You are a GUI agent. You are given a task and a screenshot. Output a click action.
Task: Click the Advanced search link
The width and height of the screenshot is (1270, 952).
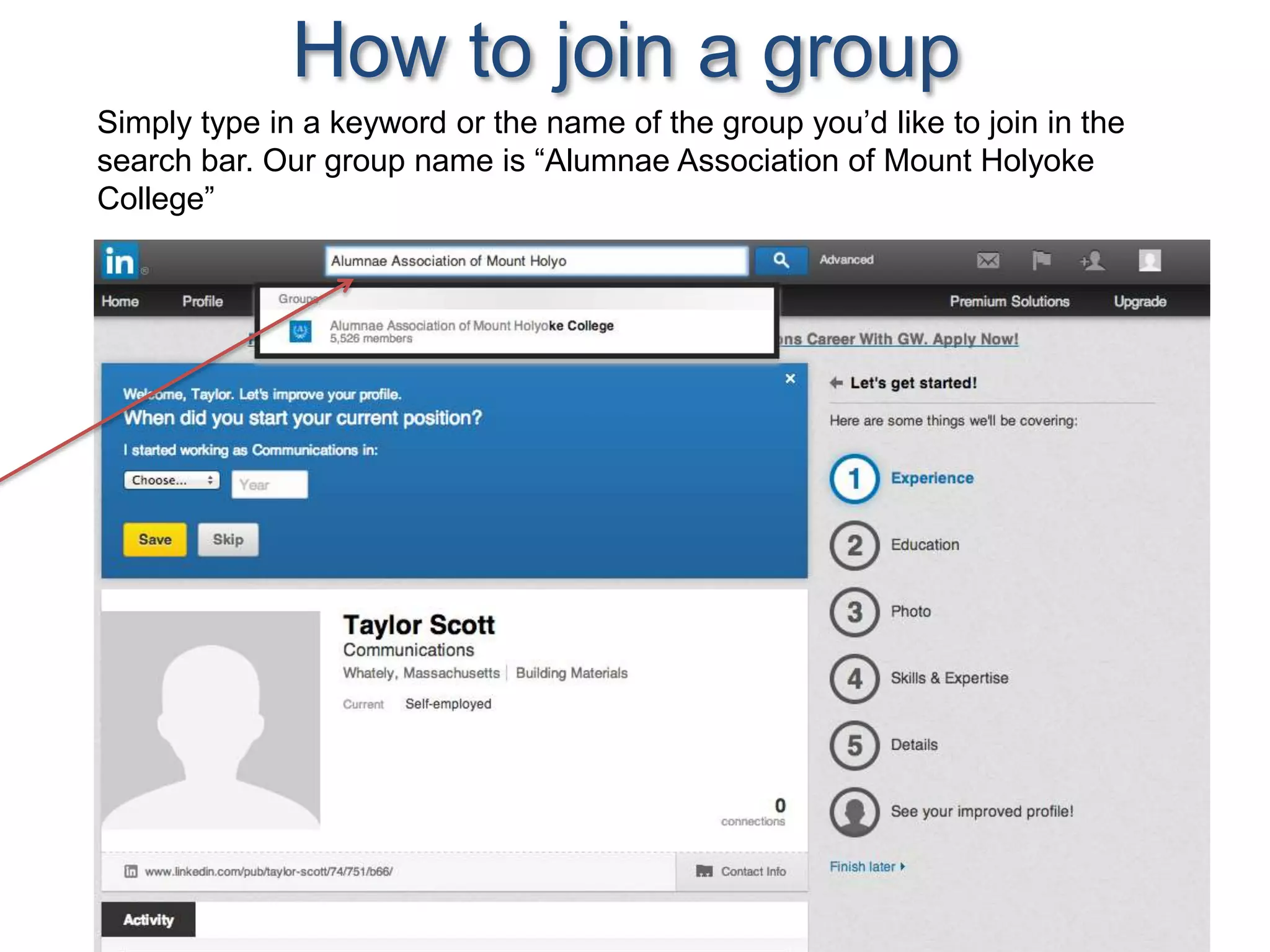[x=846, y=260]
